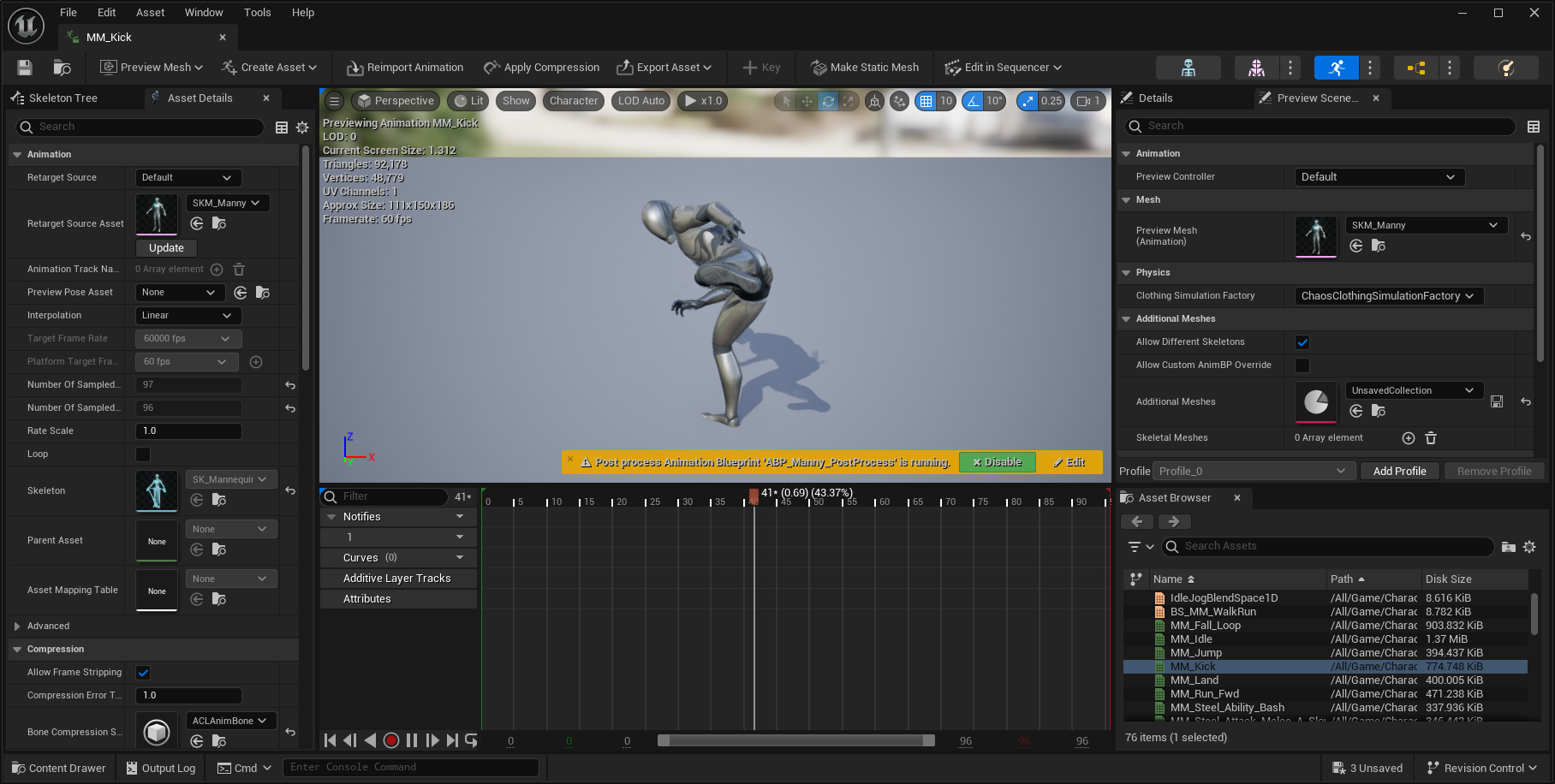The width and height of the screenshot is (1555, 784).
Task: Save the UnsavedCollection additional meshes
Action: point(1497,401)
